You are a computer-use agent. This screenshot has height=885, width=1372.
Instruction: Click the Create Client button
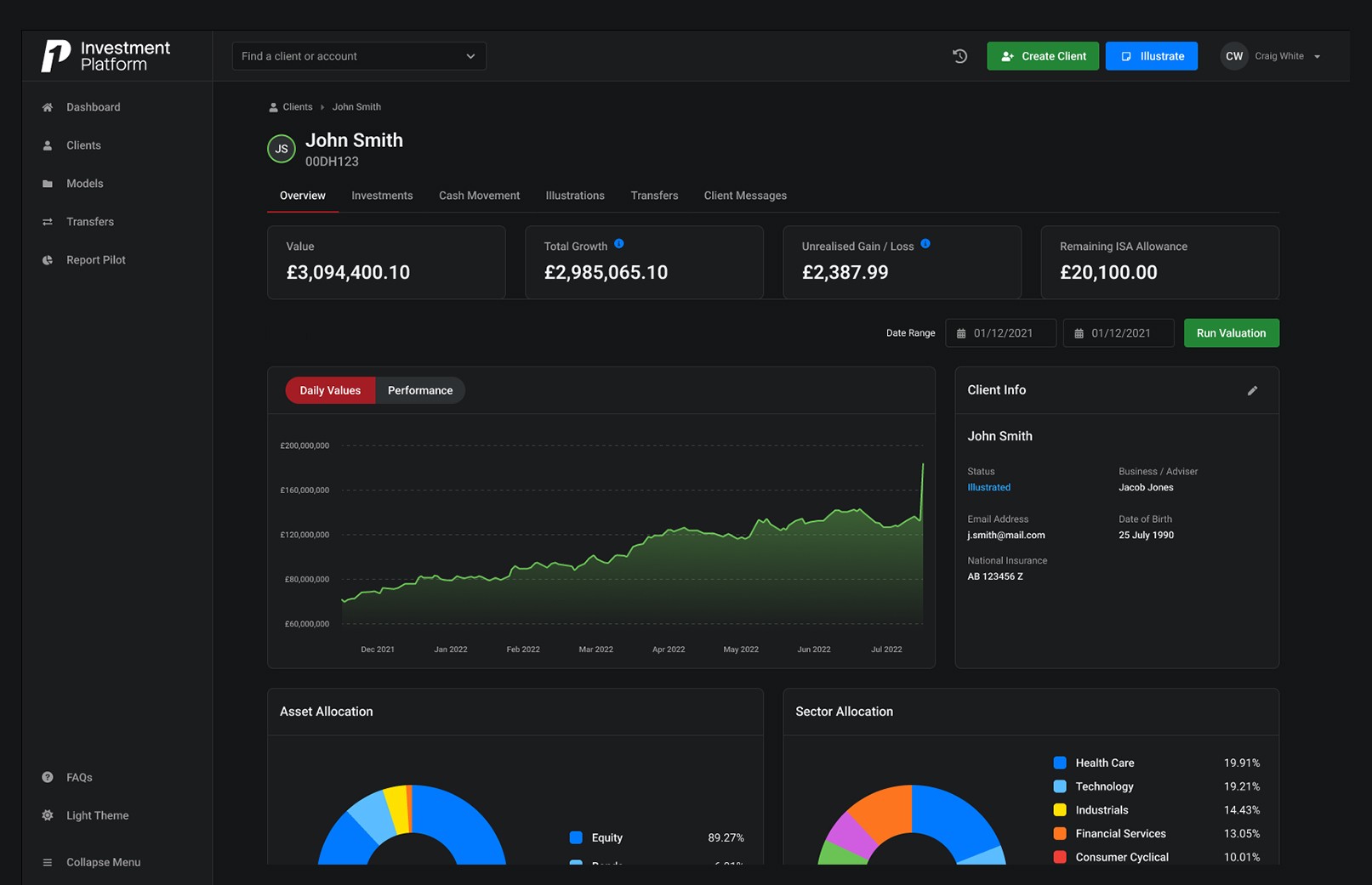tap(1043, 56)
